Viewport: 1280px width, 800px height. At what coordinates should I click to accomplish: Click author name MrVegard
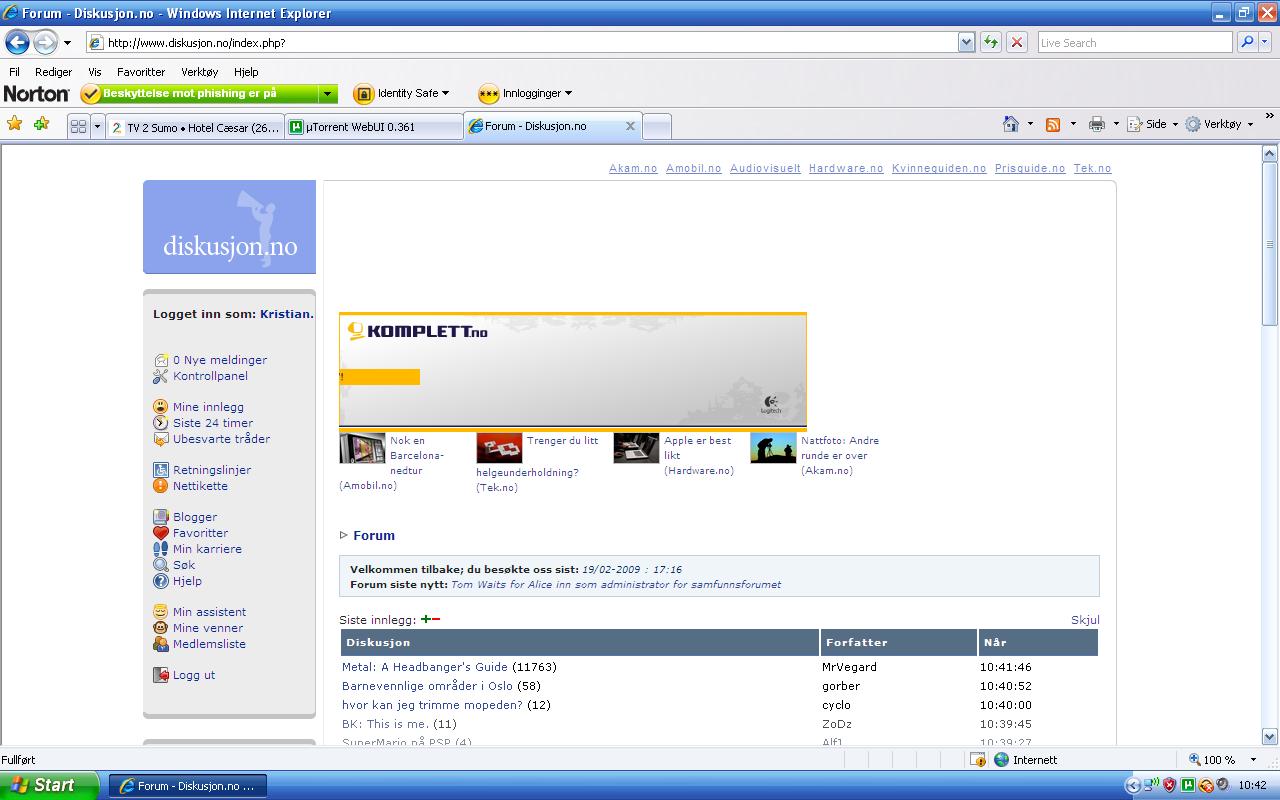(849, 667)
